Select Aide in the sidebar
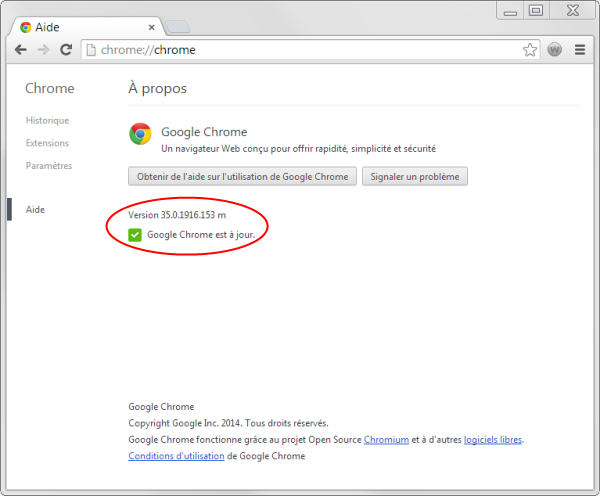600x496 pixels. pyautogui.click(x=35, y=210)
